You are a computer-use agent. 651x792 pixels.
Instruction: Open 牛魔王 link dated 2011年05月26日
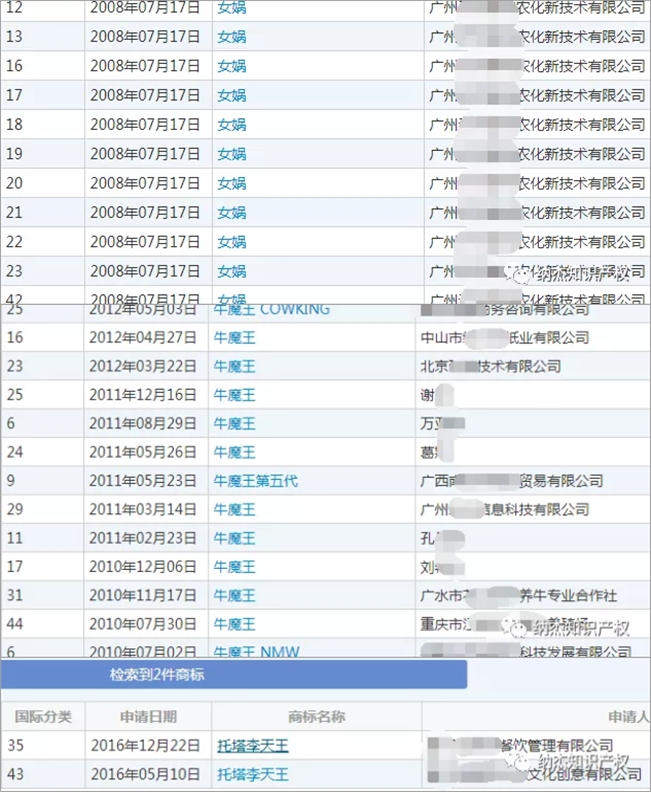(x=234, y=452)
